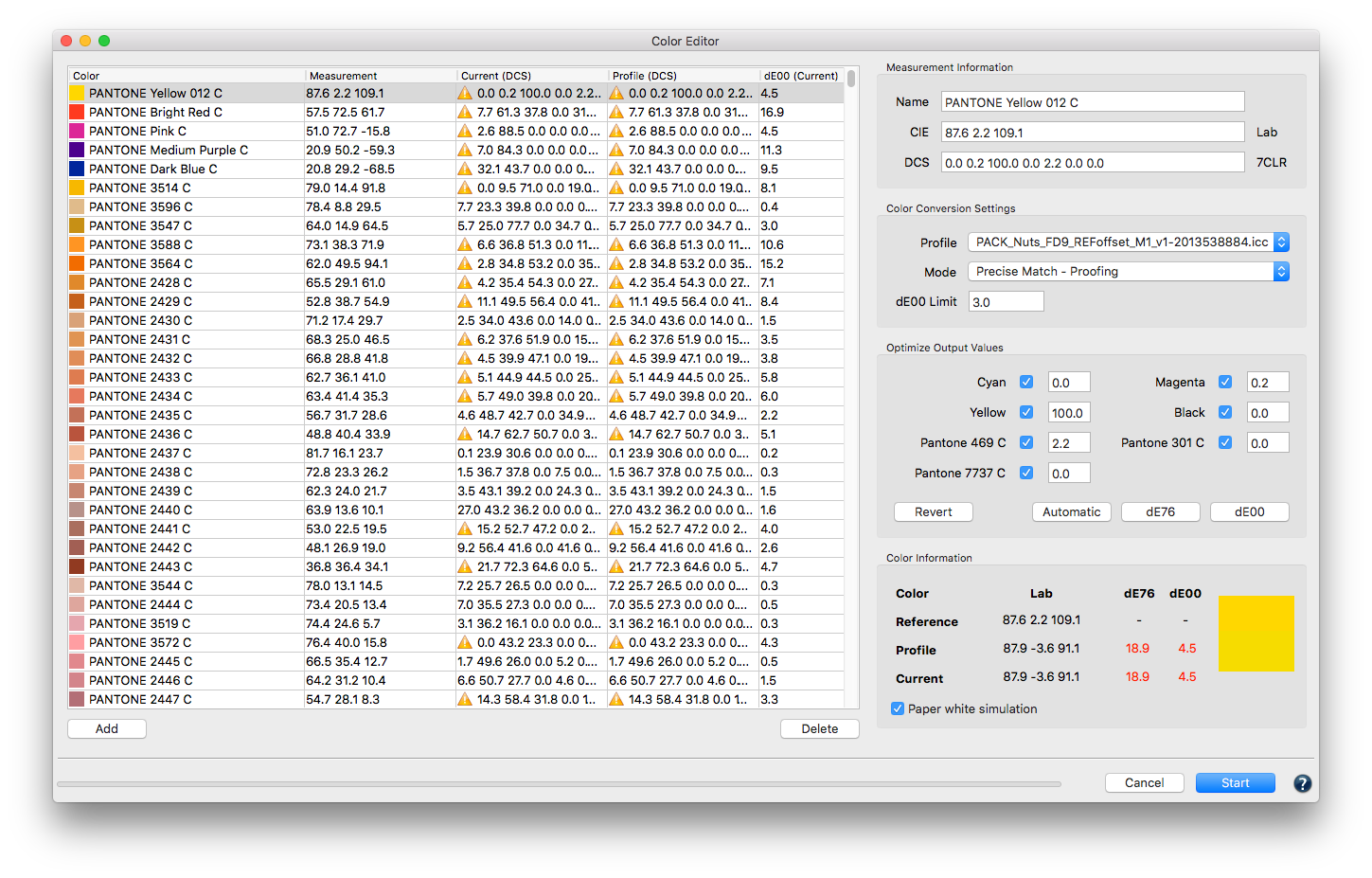Click the CIE Lab value field
Screen dimensions: 1372x878
(x=1093, y=133)
